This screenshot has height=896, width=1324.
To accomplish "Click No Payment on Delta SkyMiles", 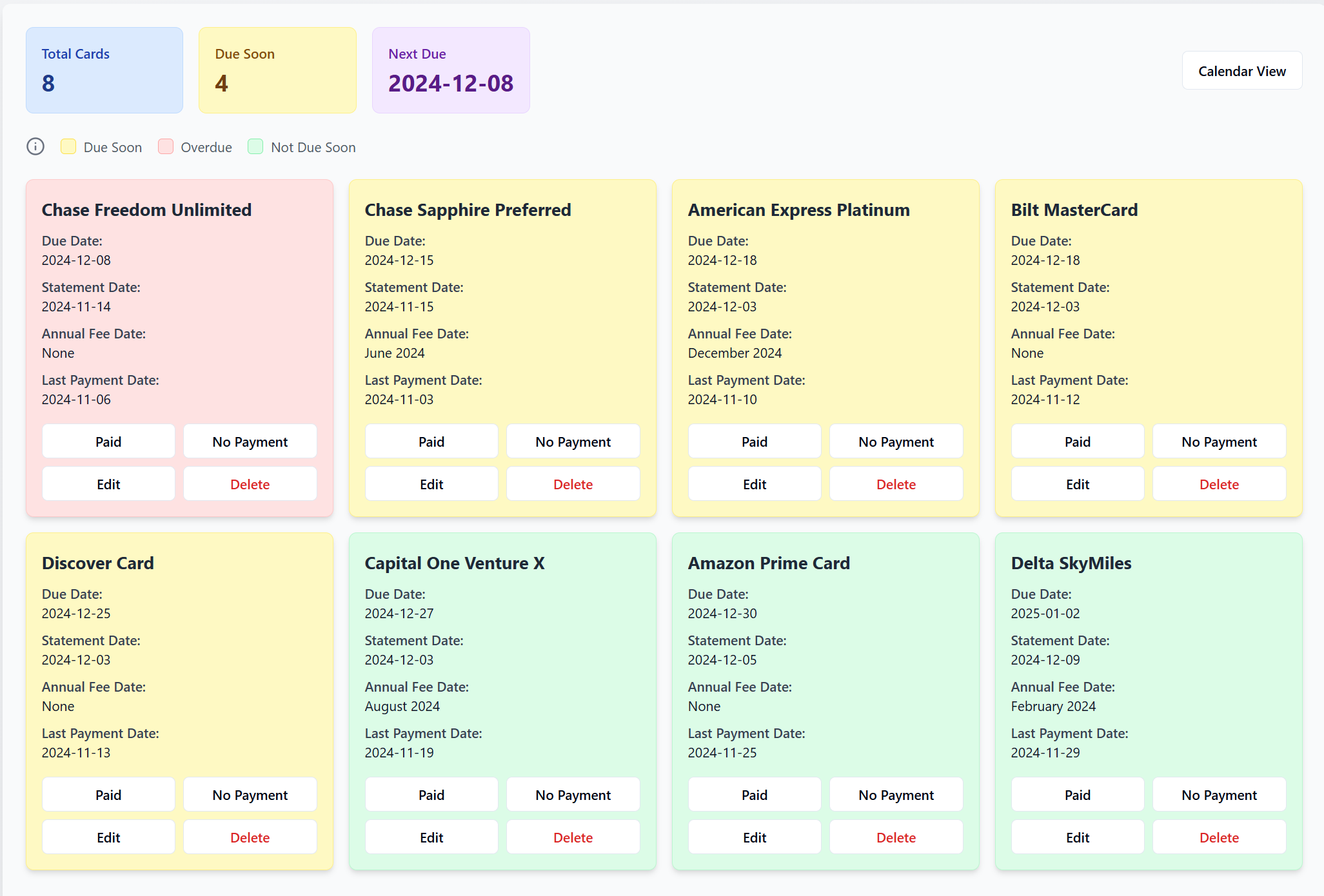I will 1220,795.
